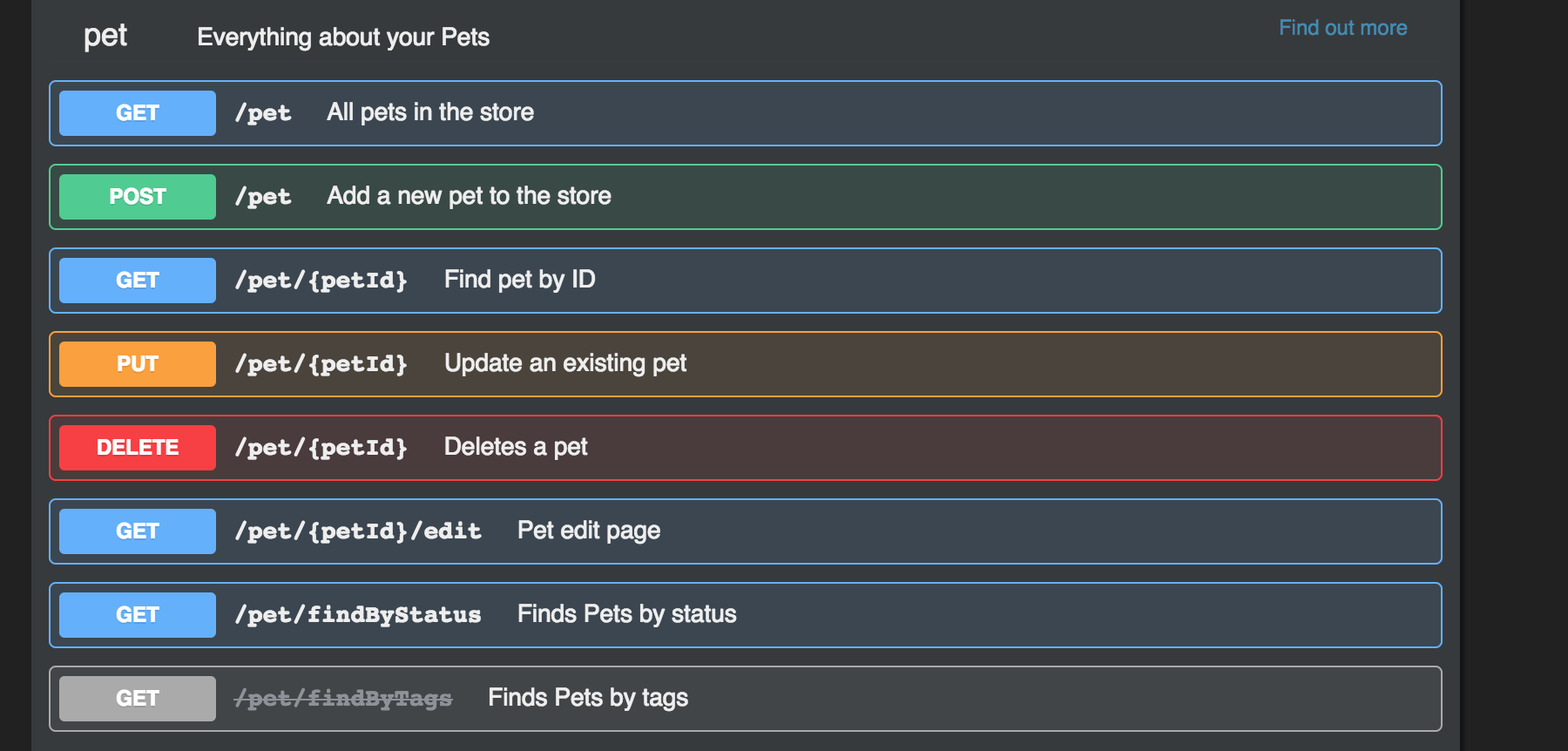
Task: Expand the "All pets in the store" operation
Action: coord(430,112)
